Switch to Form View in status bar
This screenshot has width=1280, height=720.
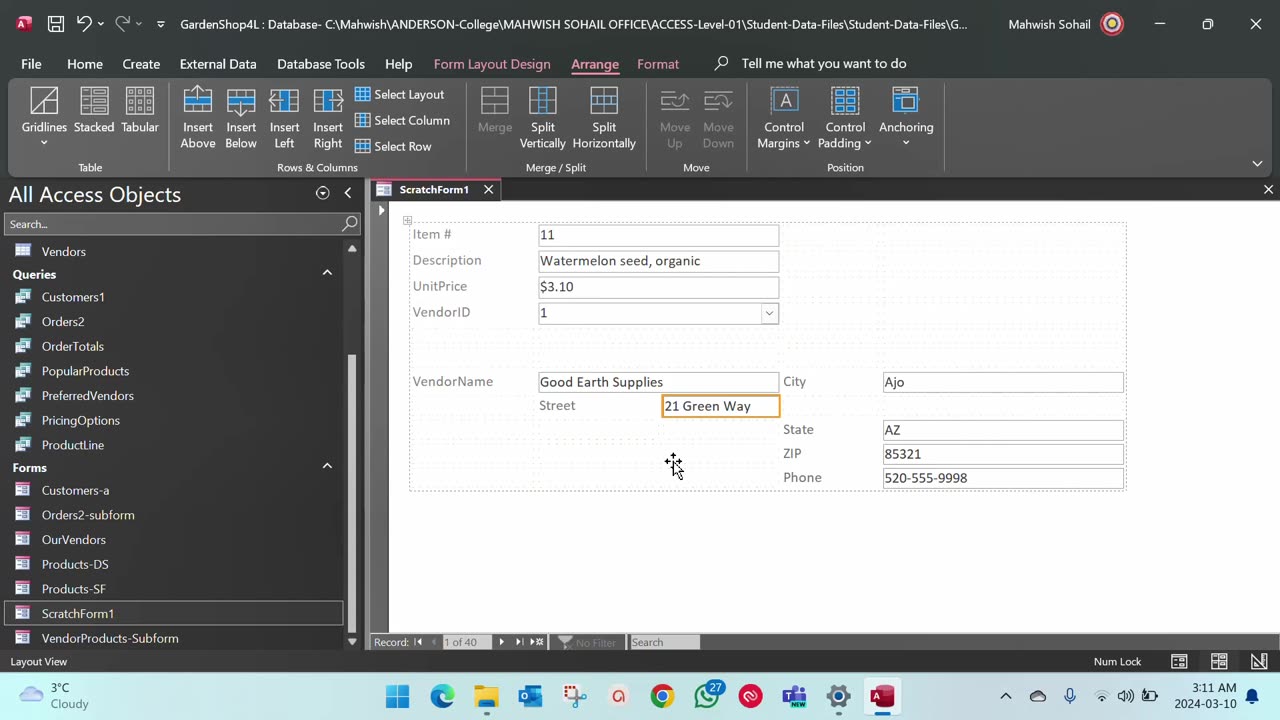pyautogui.click(x=1179, y=661)
